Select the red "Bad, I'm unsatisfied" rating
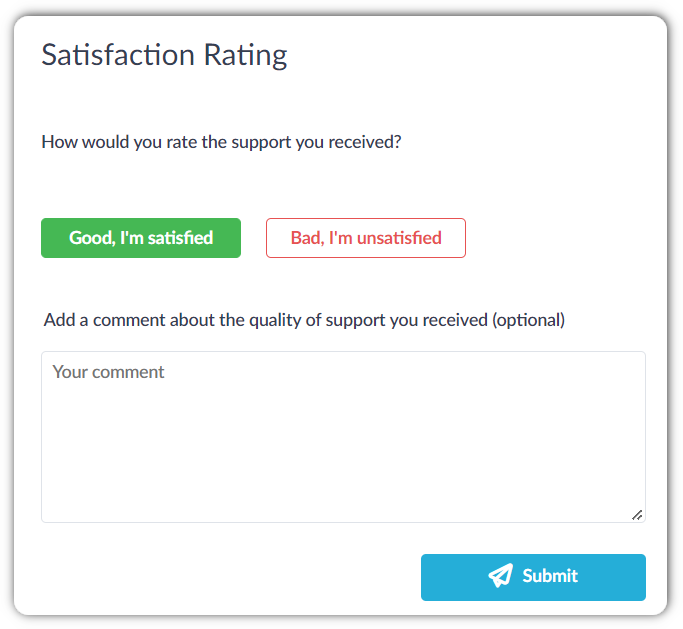 (366, 238)
